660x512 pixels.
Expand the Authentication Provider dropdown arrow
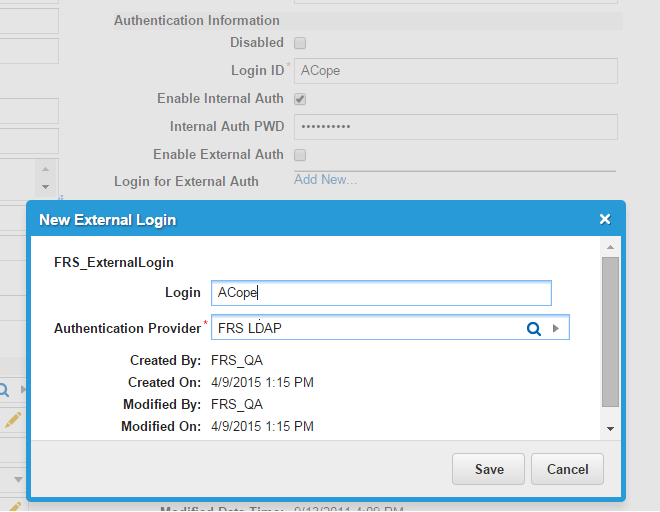coord(557,328)
